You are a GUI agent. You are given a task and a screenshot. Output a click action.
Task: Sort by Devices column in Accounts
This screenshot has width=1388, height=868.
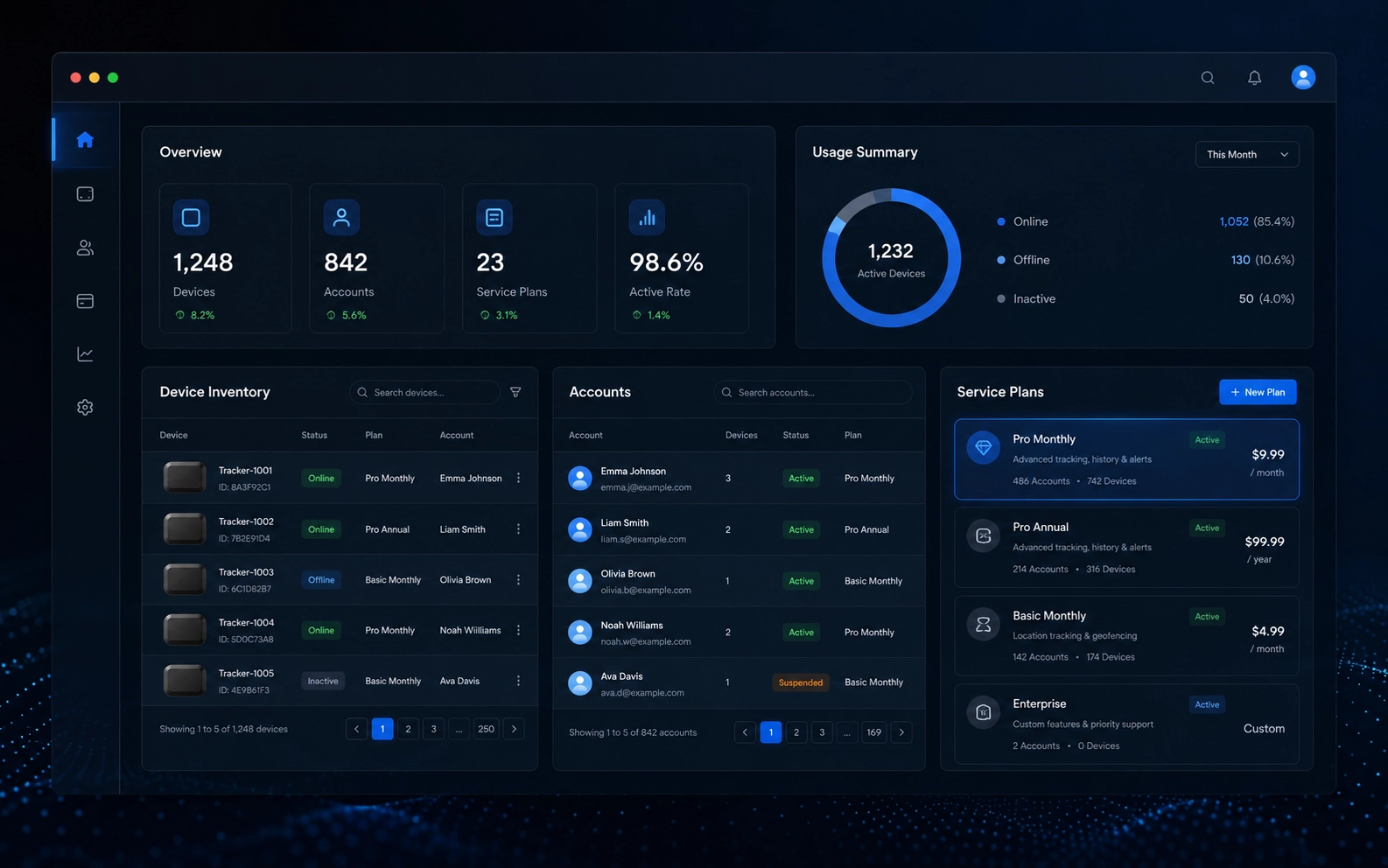tap(741, 435)
